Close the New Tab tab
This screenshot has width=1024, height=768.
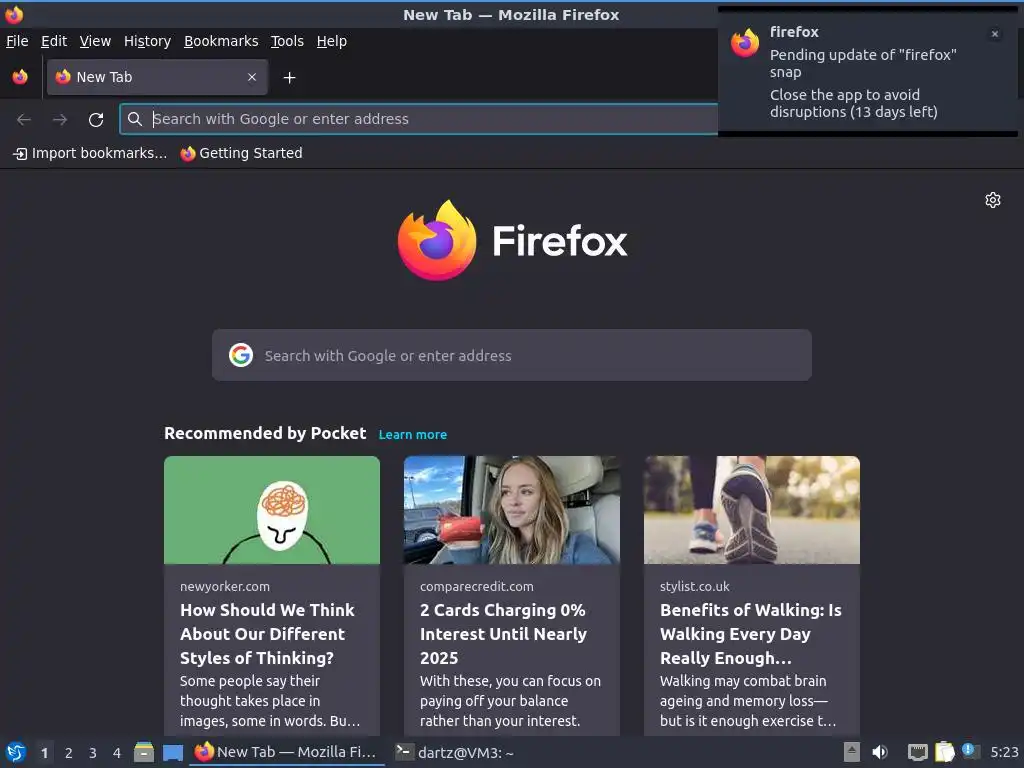[x=252, y=77]
